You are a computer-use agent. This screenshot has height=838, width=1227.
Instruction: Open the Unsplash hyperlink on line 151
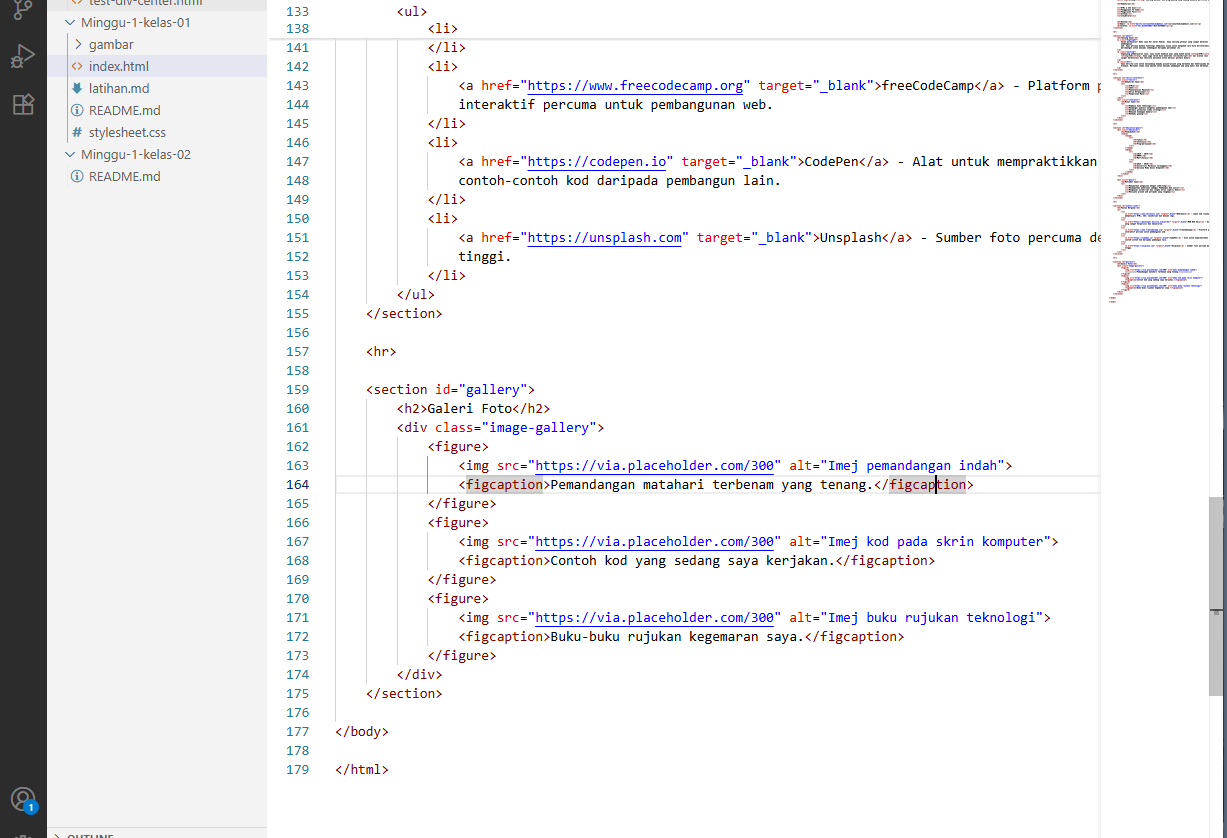coord(604,237)
